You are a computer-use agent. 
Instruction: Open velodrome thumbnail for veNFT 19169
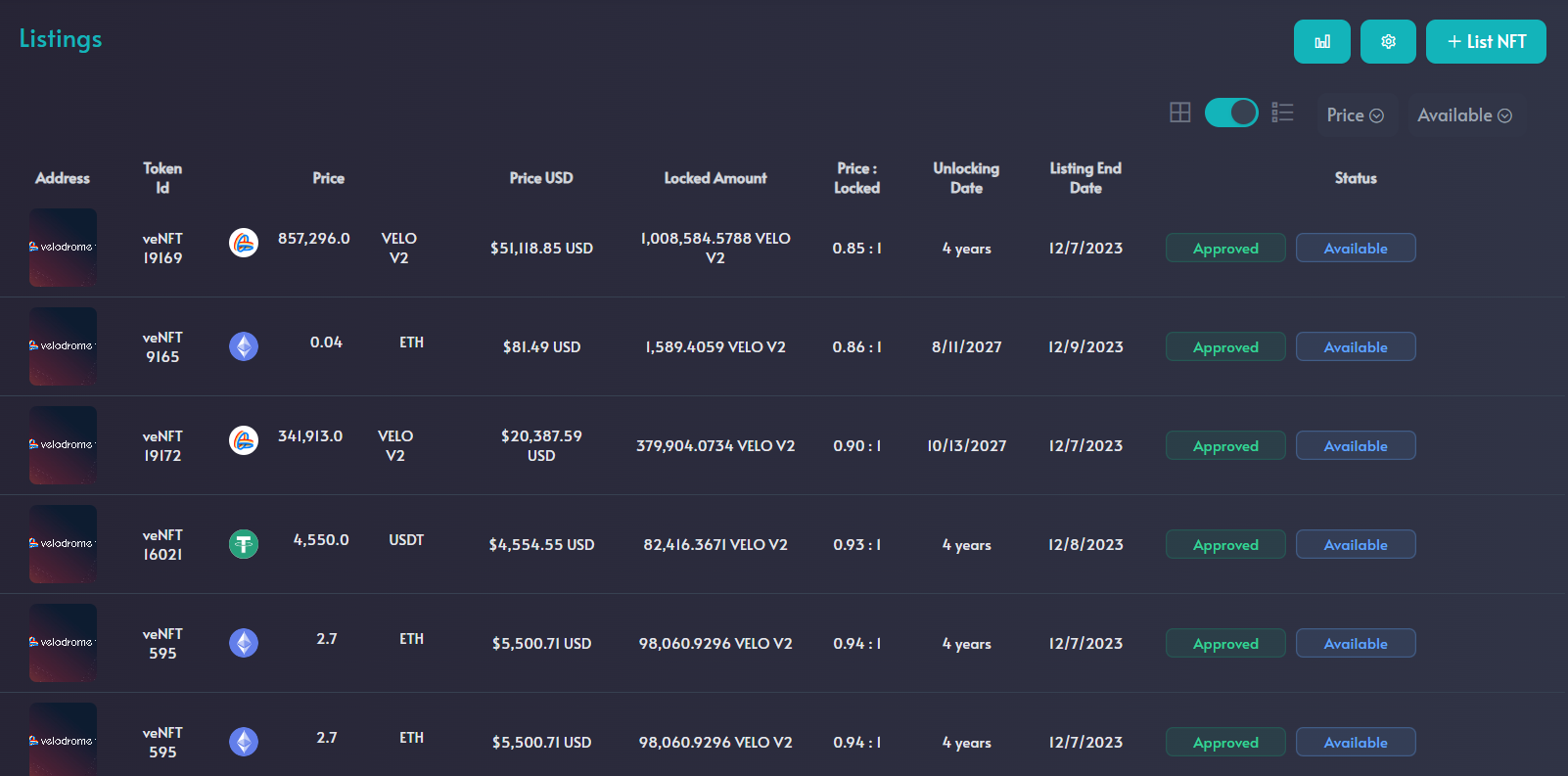pyautogui.click(x=63, y=248)
